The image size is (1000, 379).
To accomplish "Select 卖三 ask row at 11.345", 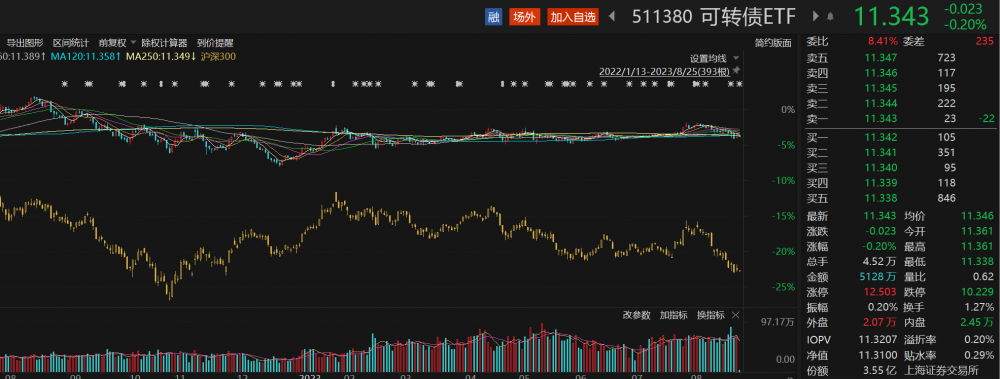I will coord(900,88).
